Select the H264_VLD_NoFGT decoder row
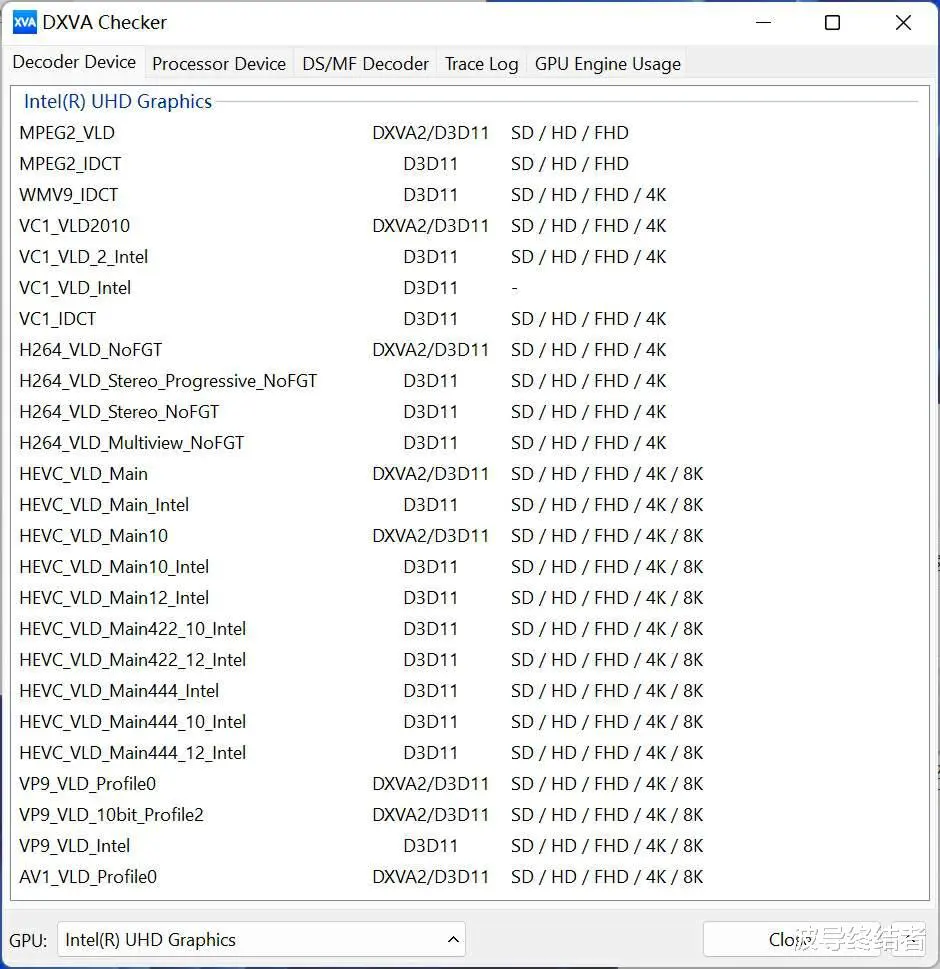 click(90, 350)
